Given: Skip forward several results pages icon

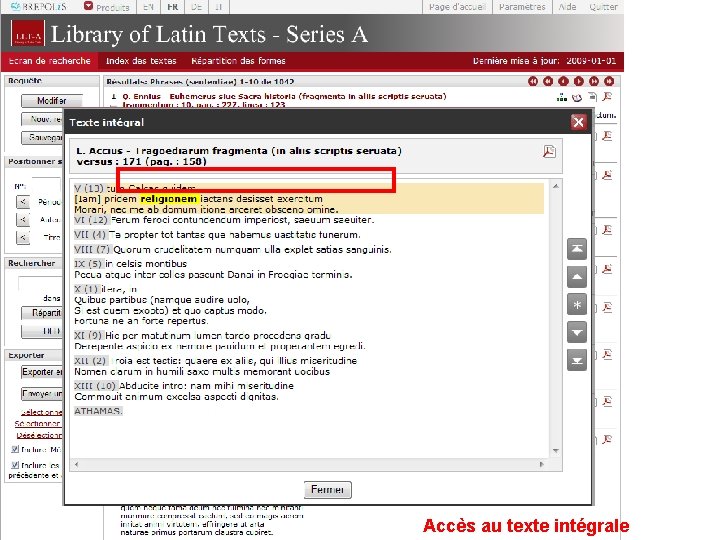Looking at the screenshot, I should point(594,81).
